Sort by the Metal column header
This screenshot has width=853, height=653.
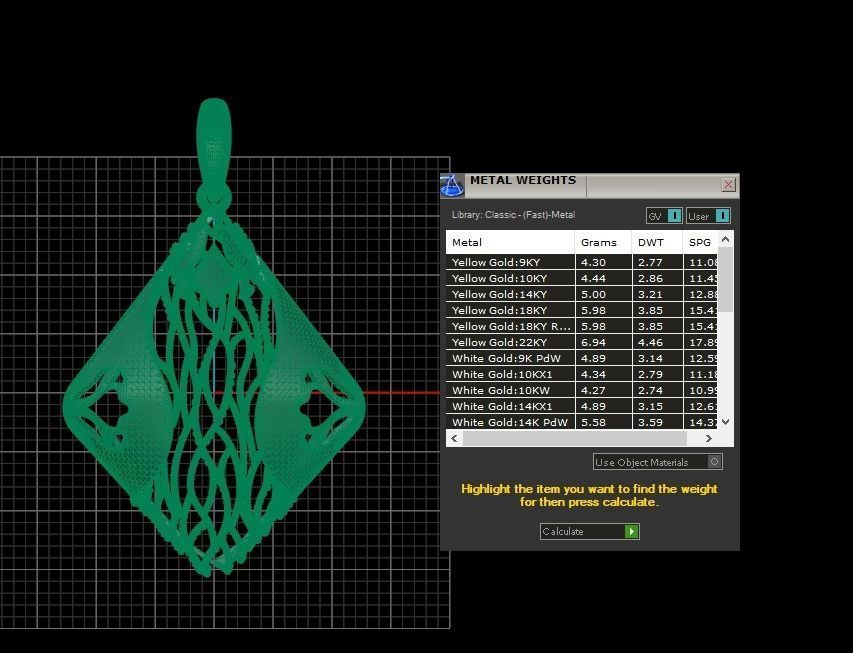pos(510,242)
